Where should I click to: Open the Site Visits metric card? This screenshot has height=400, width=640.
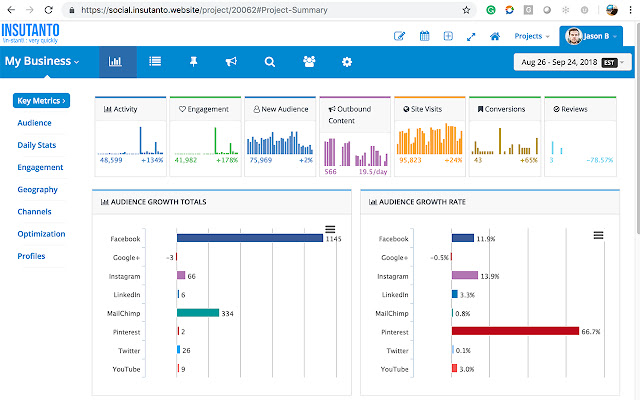[430, 137]
